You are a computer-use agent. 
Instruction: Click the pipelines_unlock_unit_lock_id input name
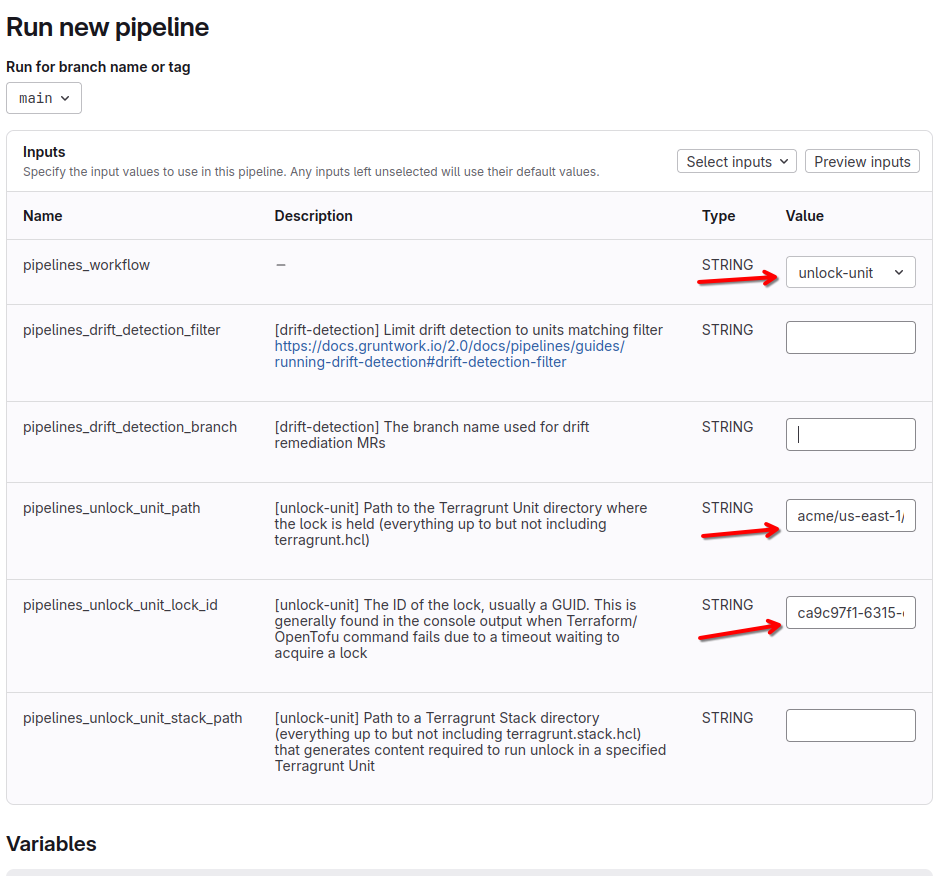[x=120, y=606]
